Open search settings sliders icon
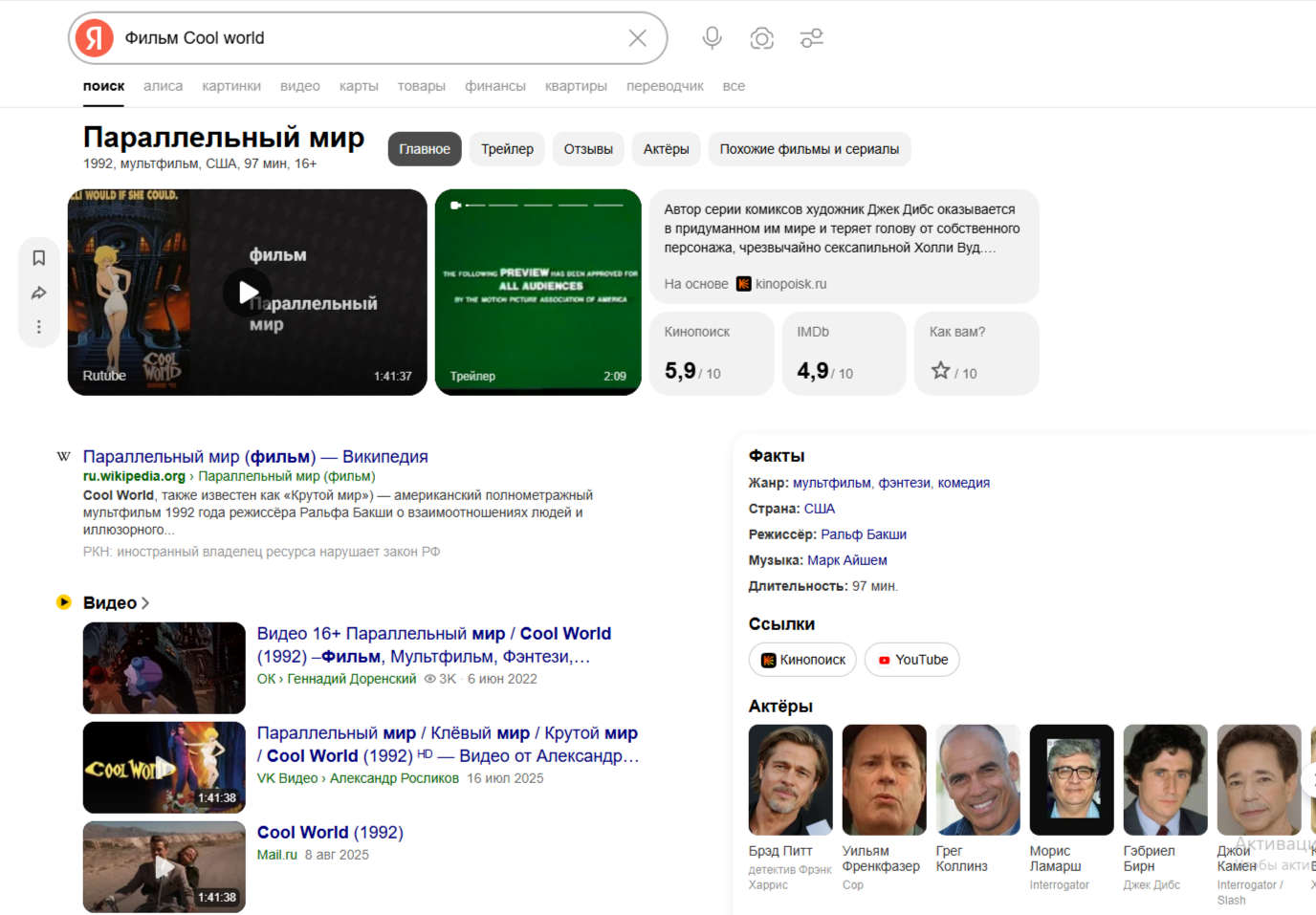This screenshot has width=1316, height=915. (812, 38)
